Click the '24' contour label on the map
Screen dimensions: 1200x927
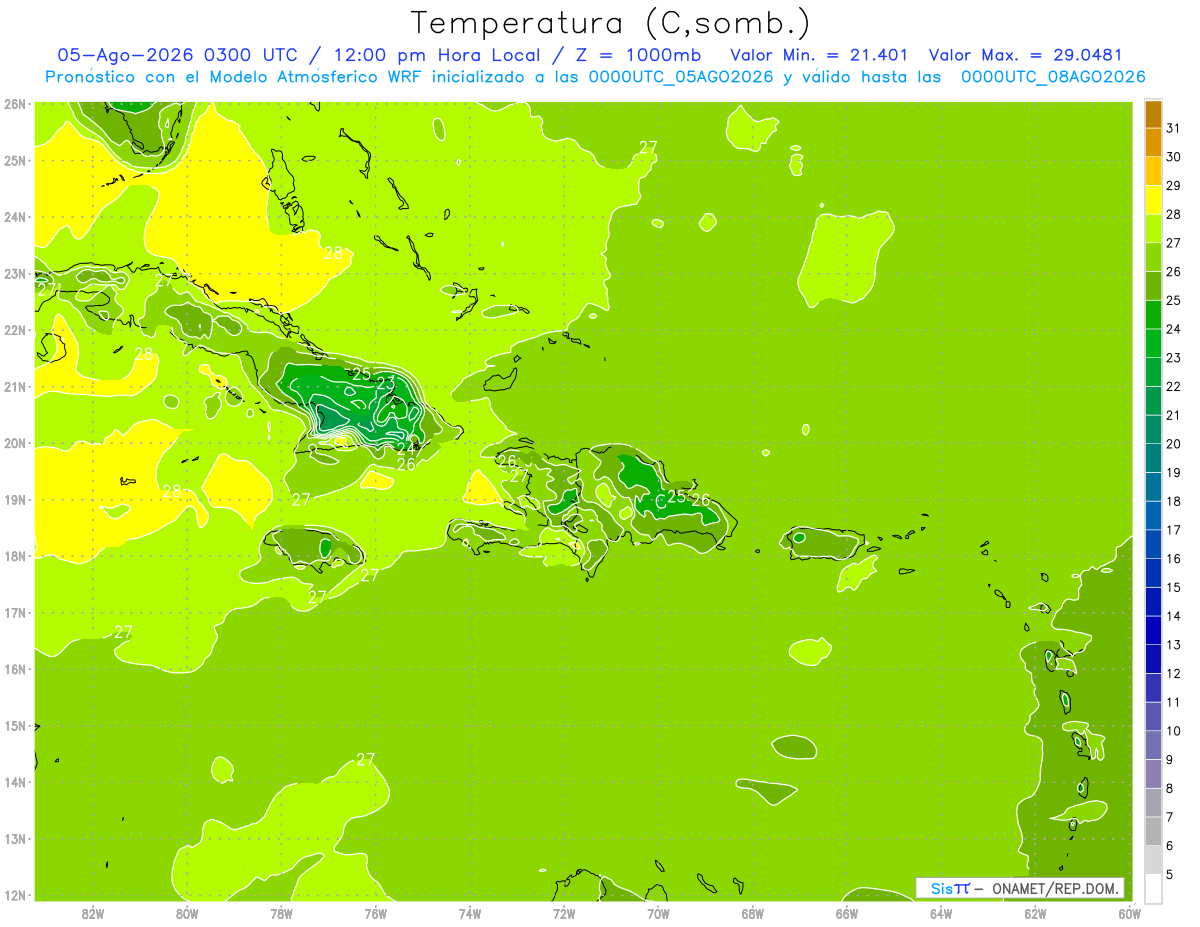tap(407, 448)
